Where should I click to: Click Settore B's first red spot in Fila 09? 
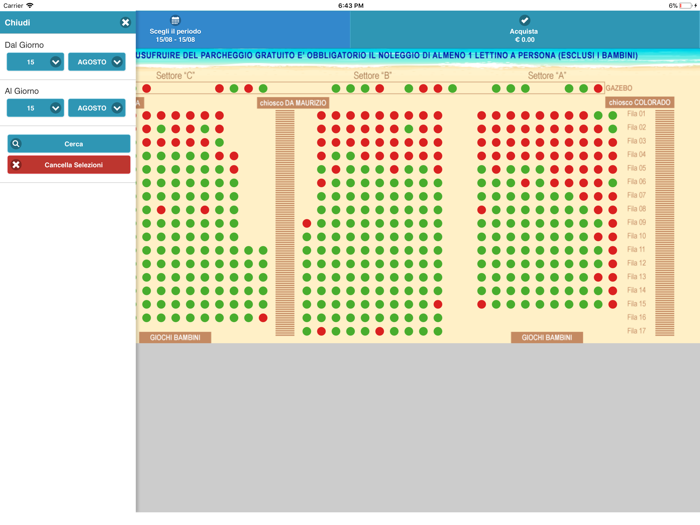coord(307,223)
